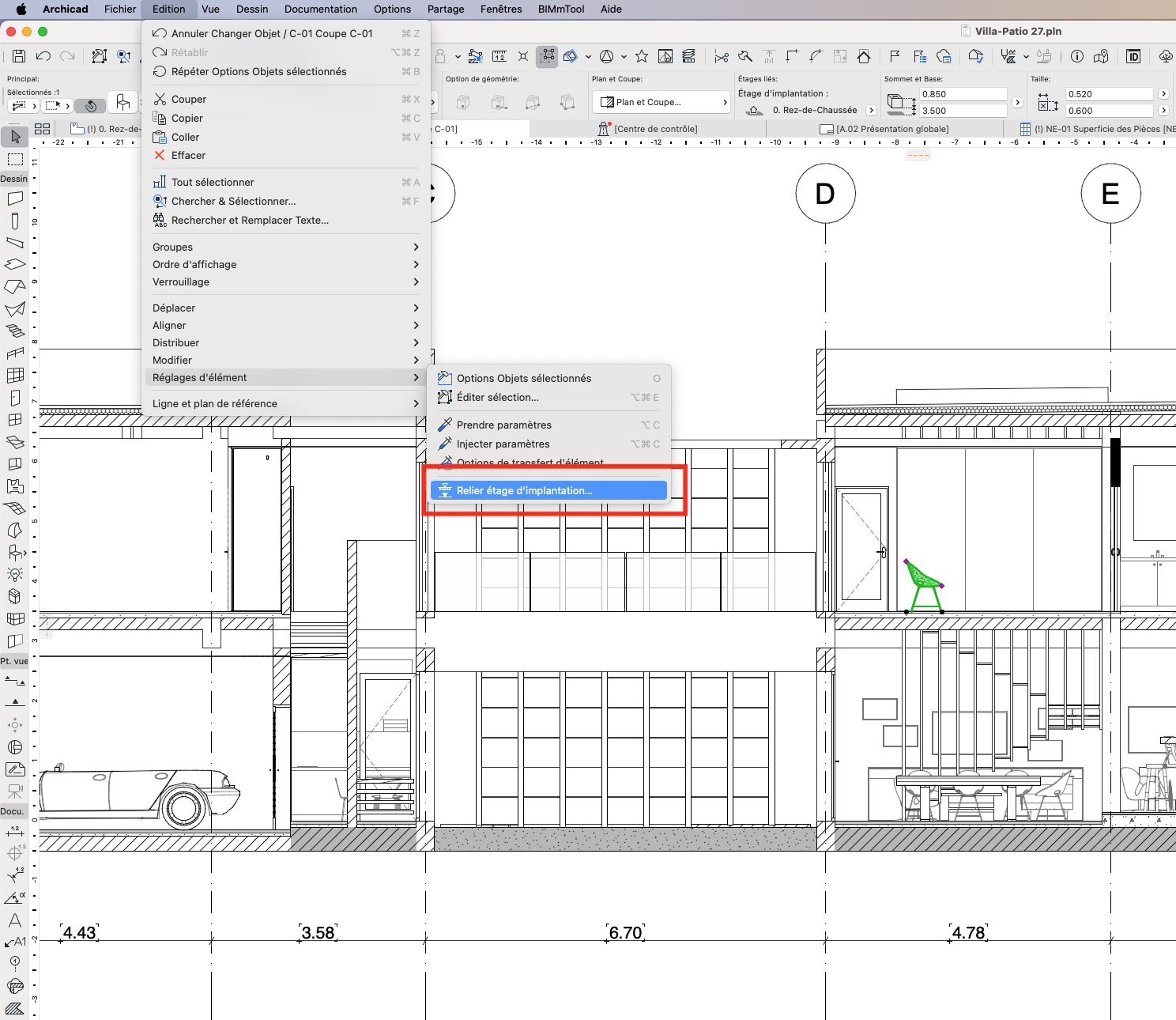This screenshot has width=1176, height=1020.
Task: Click the green selected chair object
Action: click(923, 587)
